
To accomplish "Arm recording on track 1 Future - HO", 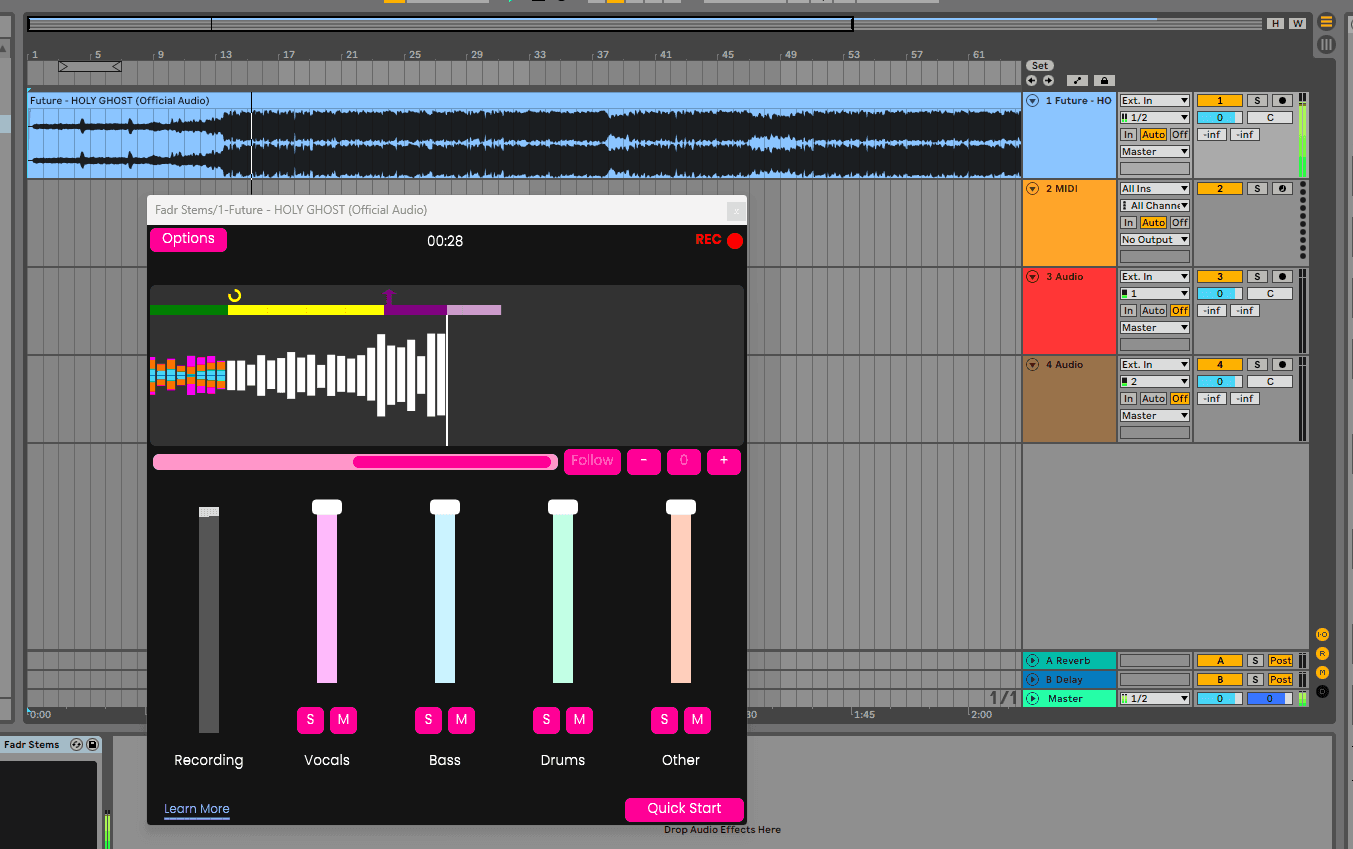I will [1281, 100].
